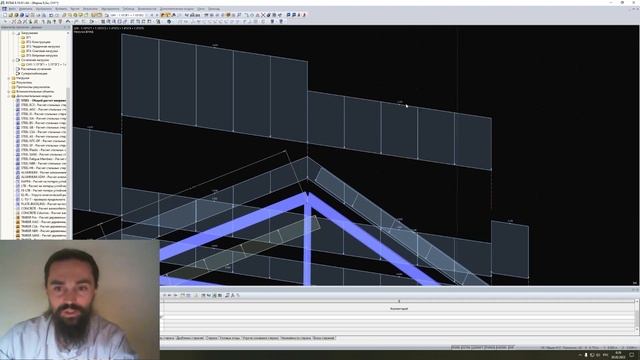Open the Windows notification center icon
This screenshot has height=360, width=640.
tap(632, 355)
